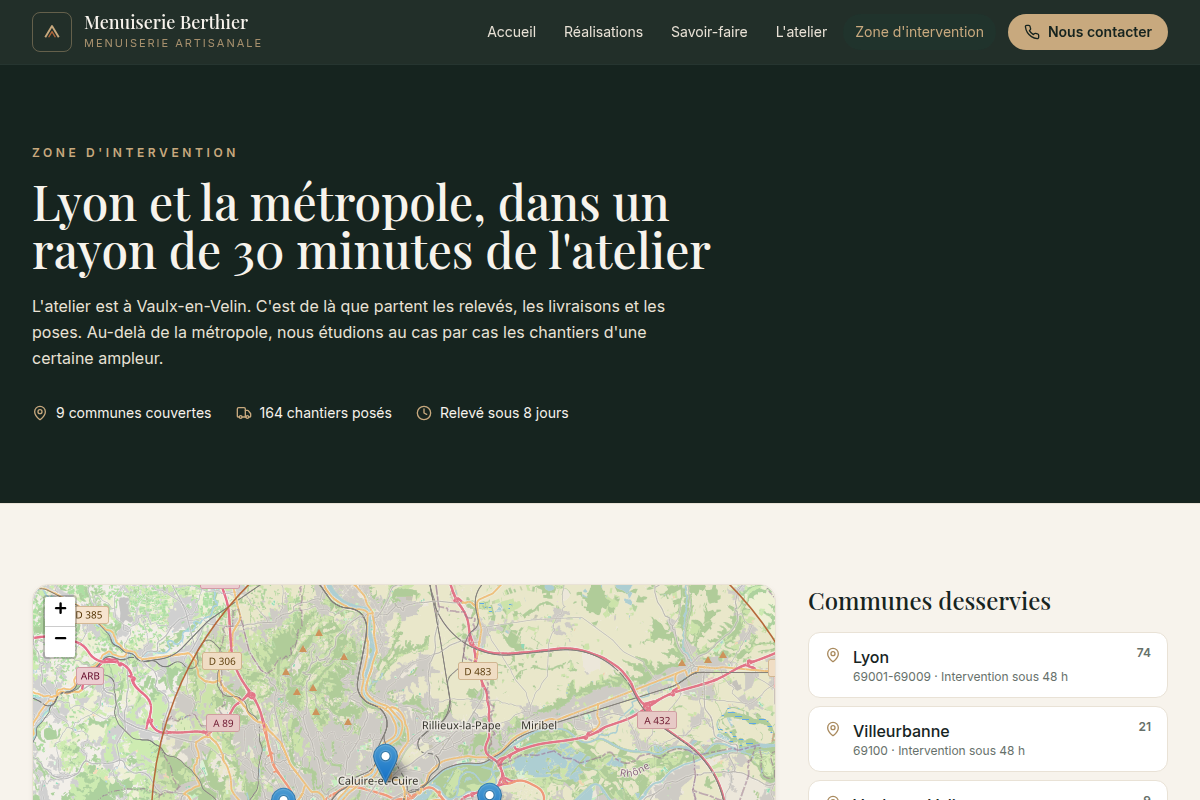Zoom out on the map with minus button

(x=60, y=640)
